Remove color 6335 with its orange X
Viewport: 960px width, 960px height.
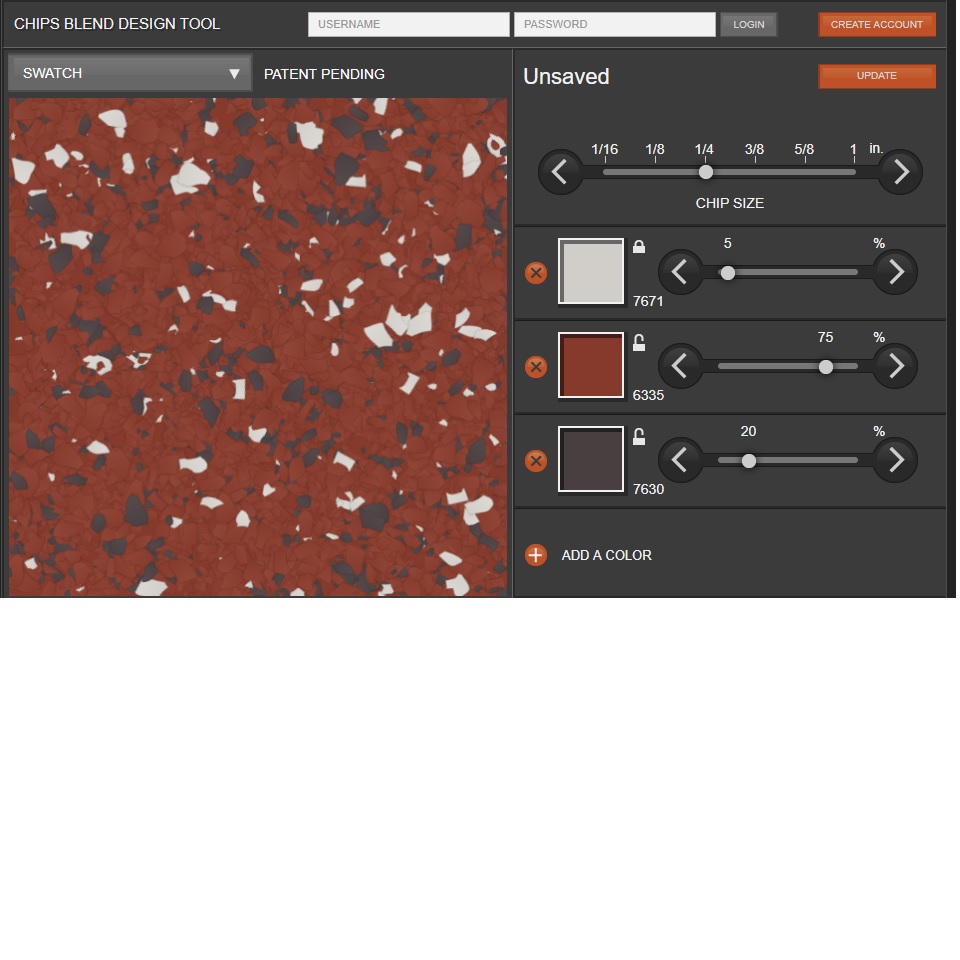click(x=536, y=367)
